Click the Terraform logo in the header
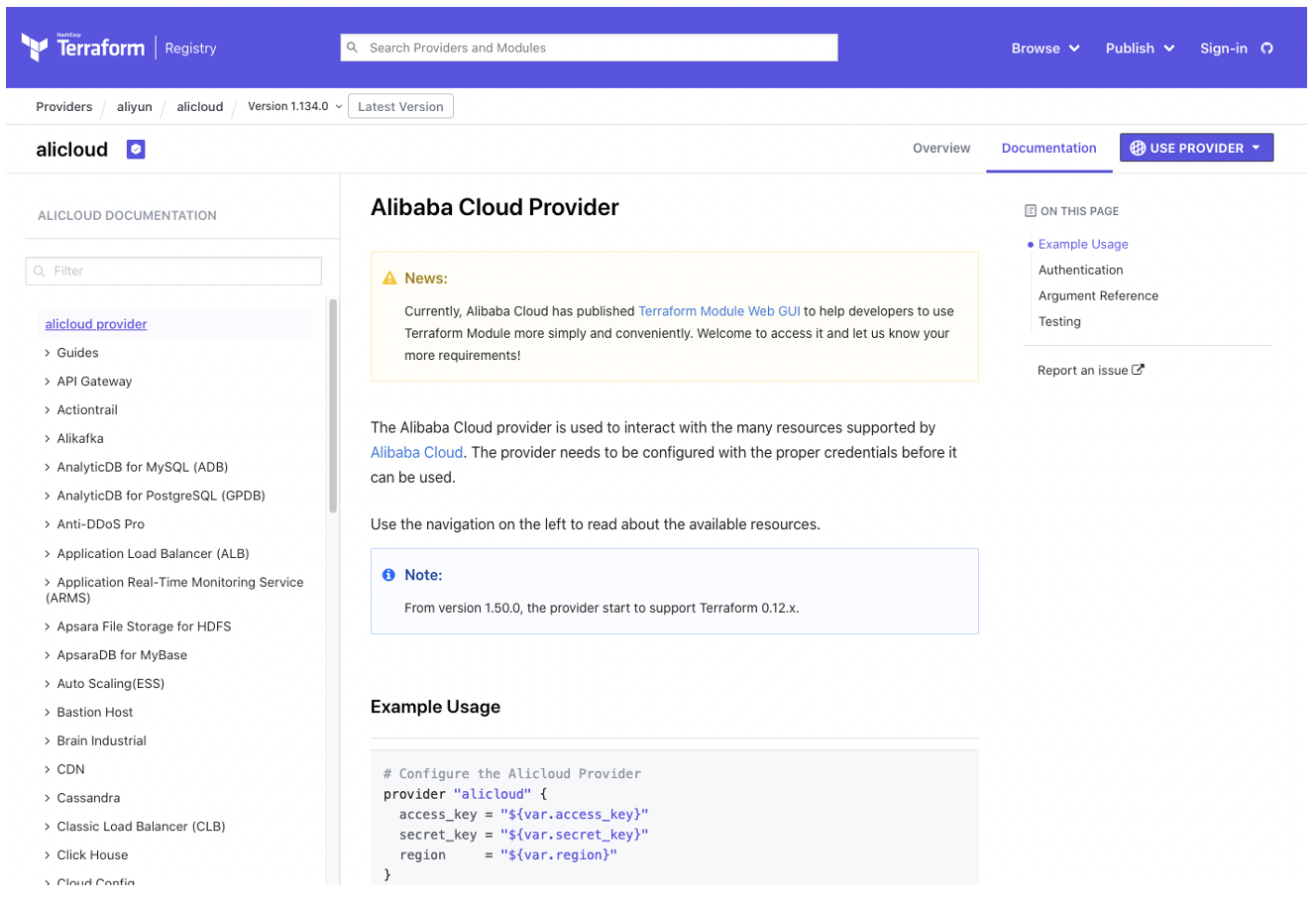The width and height of the screenshot is (1316, 902). [x=35, y=45]
